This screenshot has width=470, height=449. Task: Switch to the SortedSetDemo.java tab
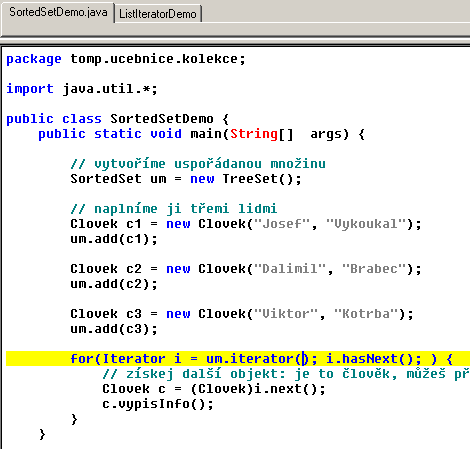(x=58, y=13)
